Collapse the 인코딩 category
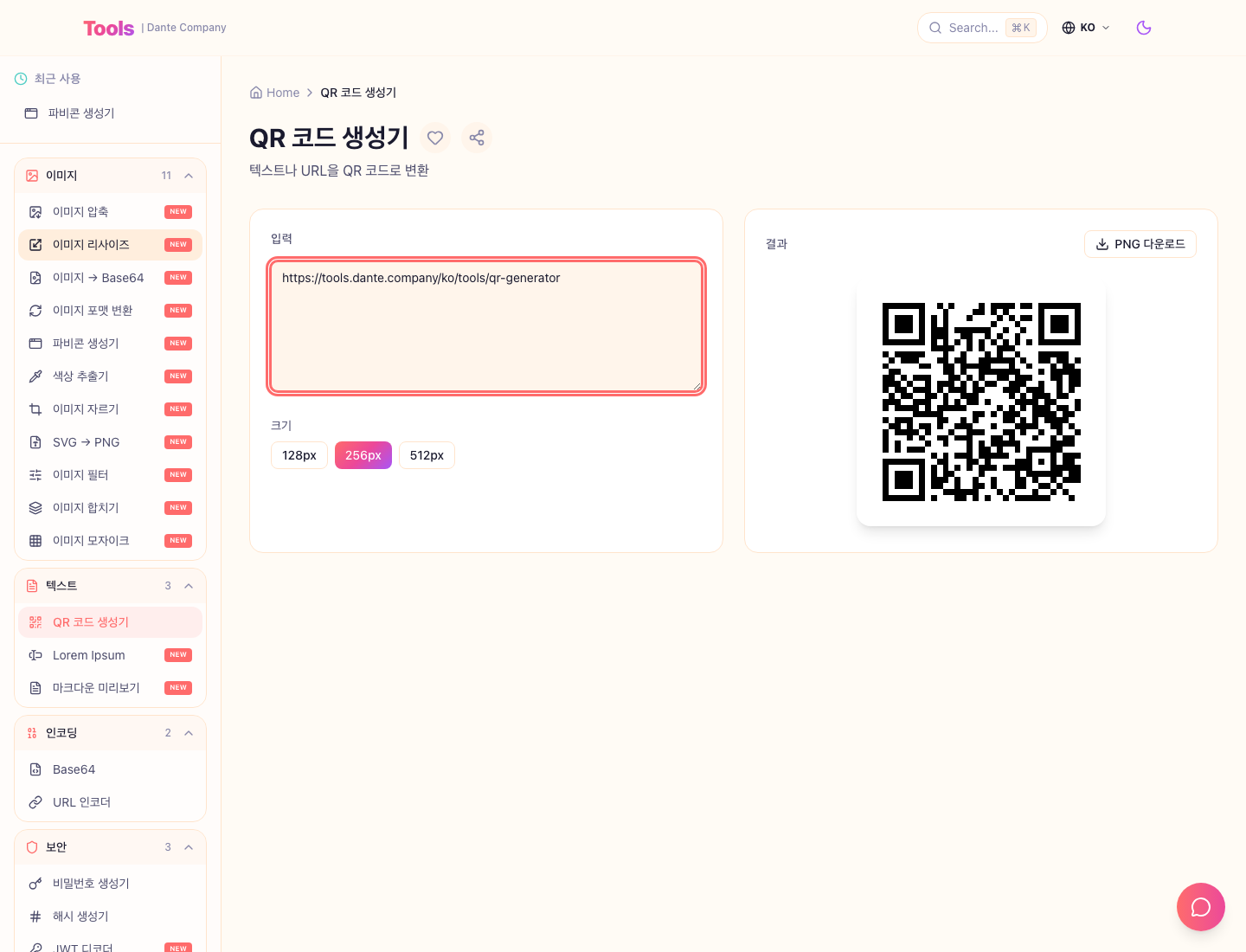Image resolution: width=1246 pixels, height=952 pixels. tap(111, 733)
